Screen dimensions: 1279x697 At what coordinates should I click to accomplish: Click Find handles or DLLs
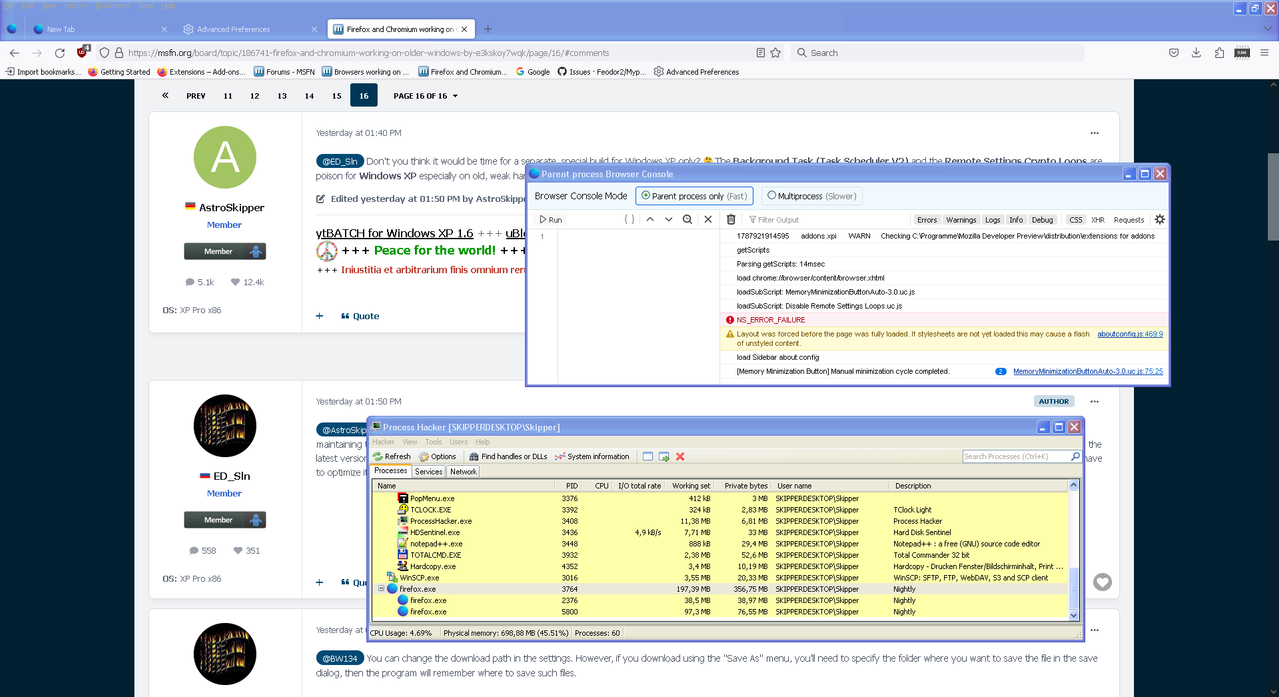click(507, 456)
